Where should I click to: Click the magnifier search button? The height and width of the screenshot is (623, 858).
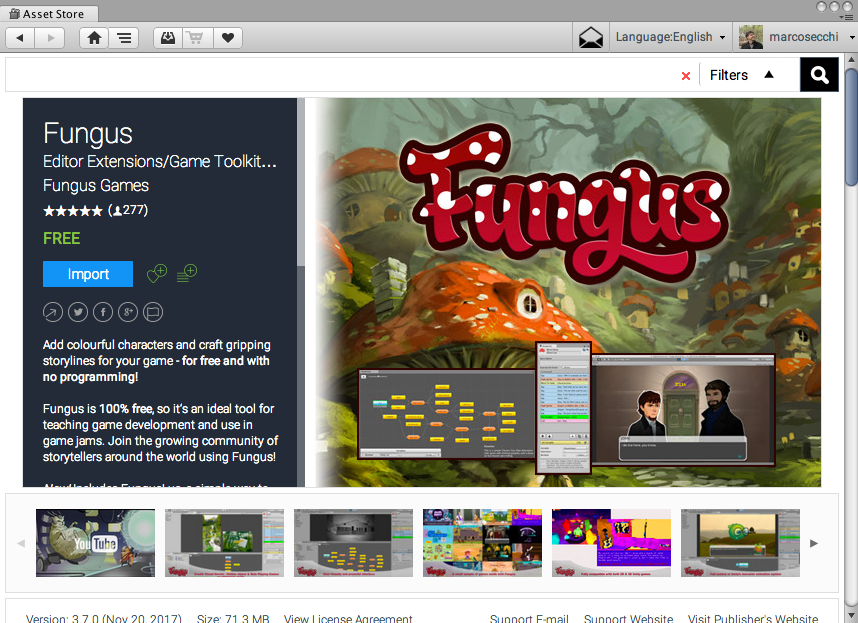click(819, 75)
